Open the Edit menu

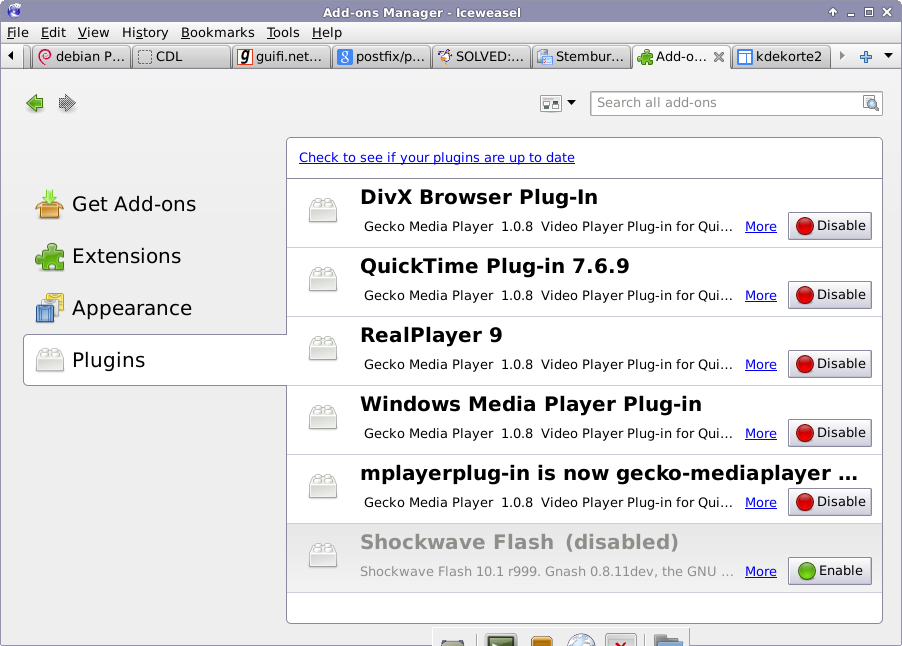[x=53, y=33]
